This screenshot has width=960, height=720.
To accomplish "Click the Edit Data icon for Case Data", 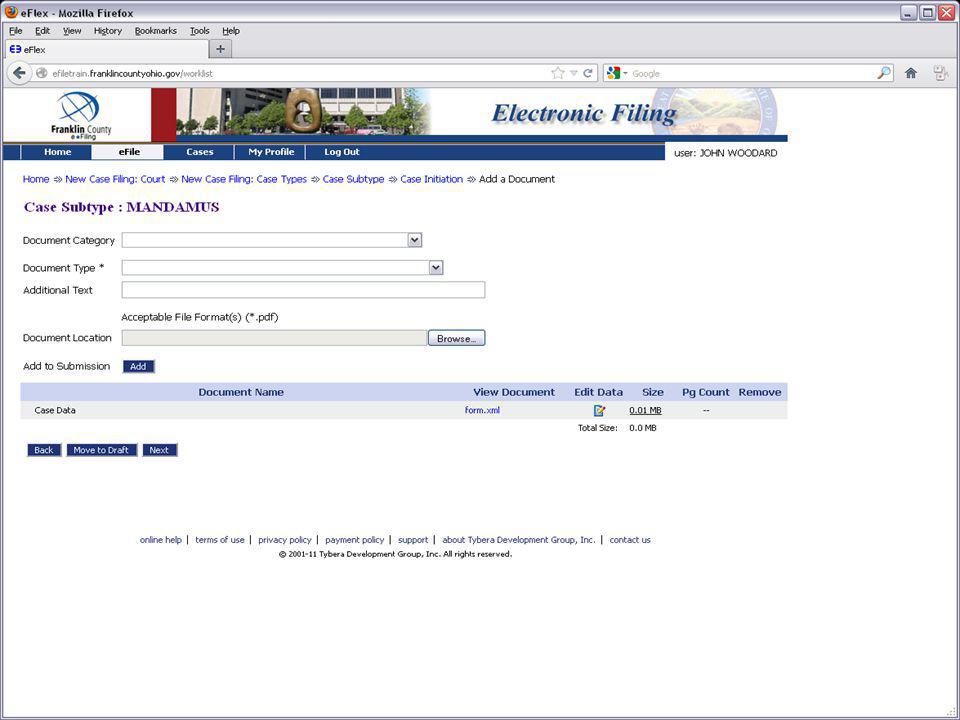I will (x=599, y=411).
